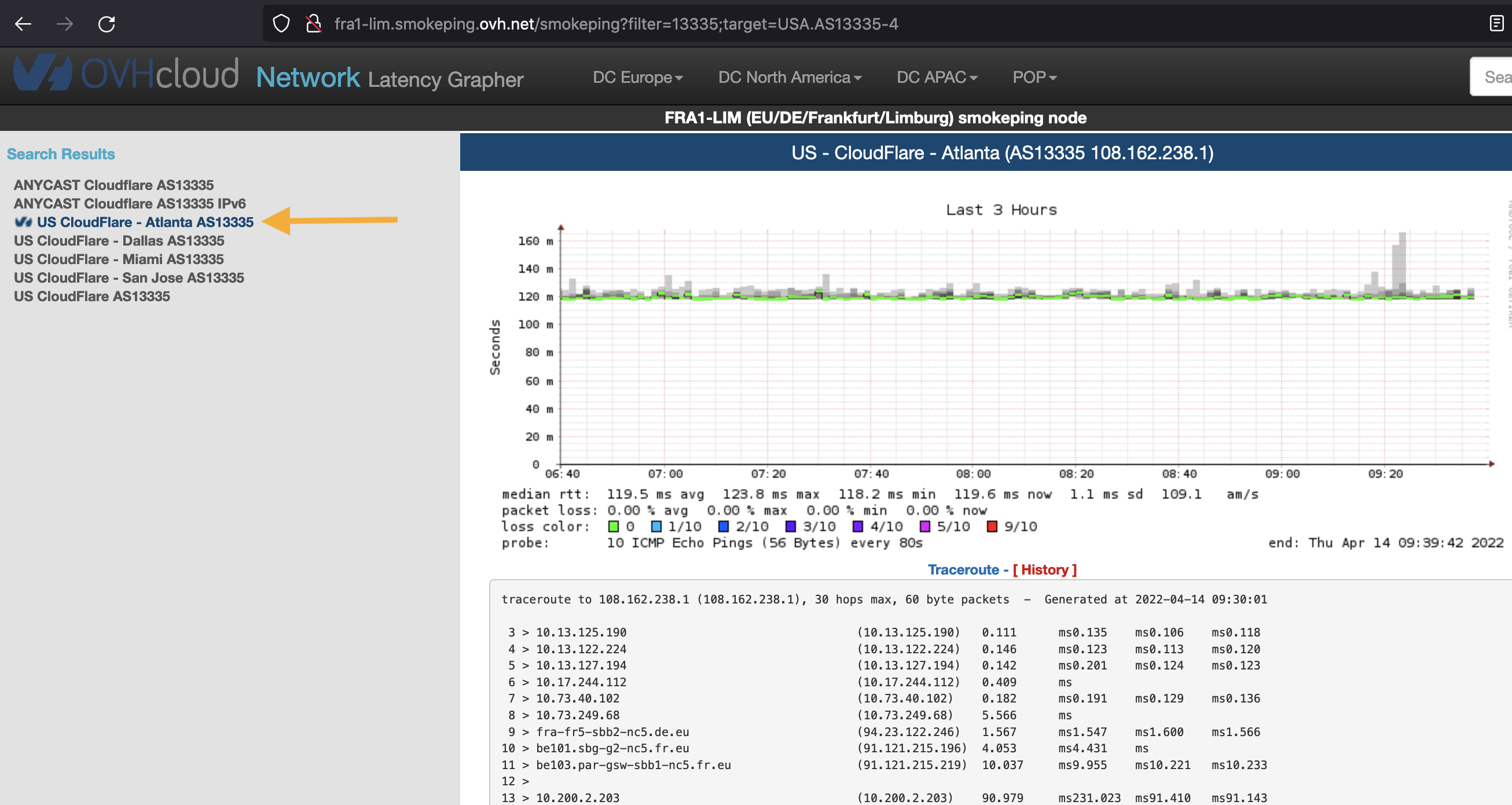The width and height of the screenshot is (1512, 805).
Task: Click the Traceroute link
Action: [963, 569]
